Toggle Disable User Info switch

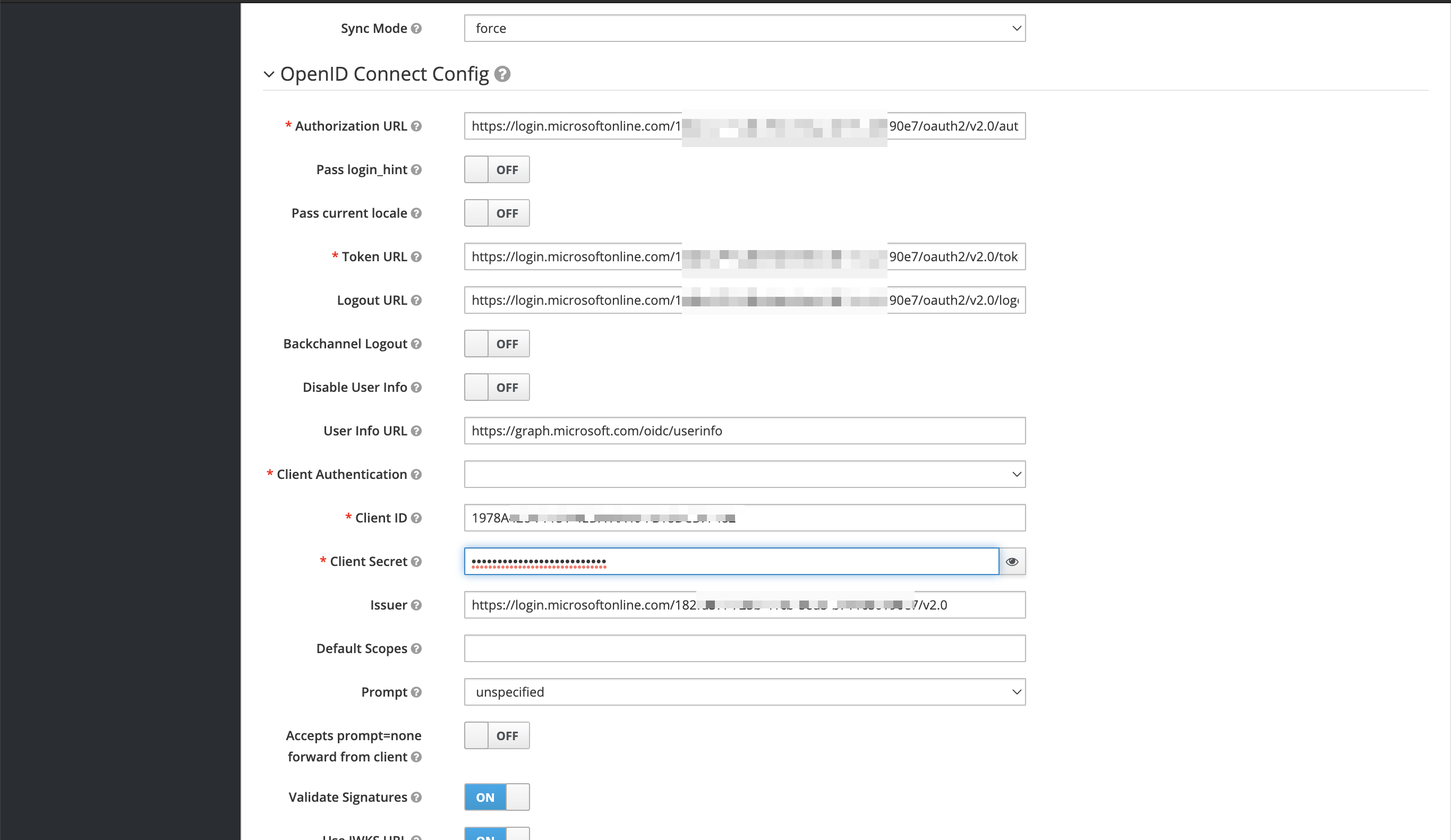497,388
